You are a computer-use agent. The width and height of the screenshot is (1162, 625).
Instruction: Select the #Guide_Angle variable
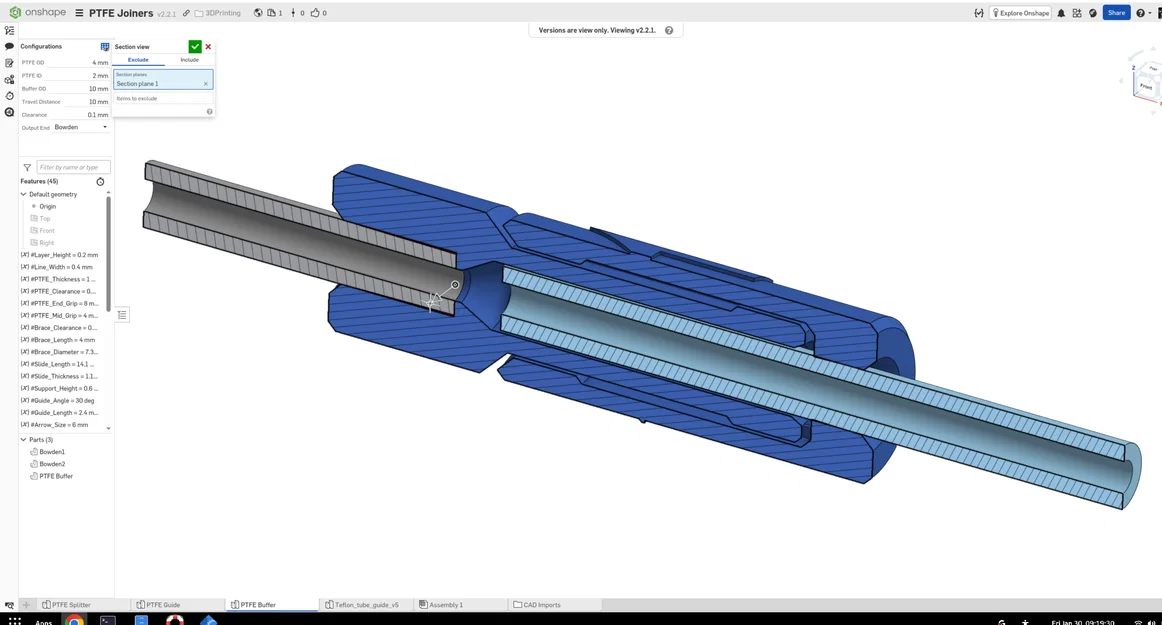58,400
